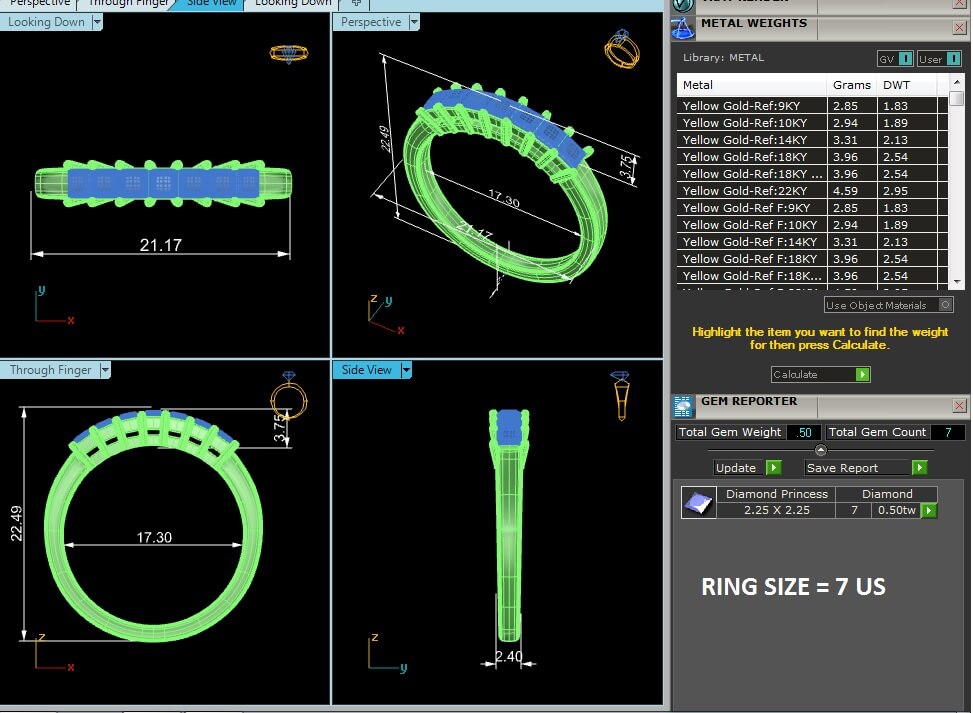Click the Metal Weights panel scale icon
The width and height of the screenshot is (973, 713).
coord(683,29)
